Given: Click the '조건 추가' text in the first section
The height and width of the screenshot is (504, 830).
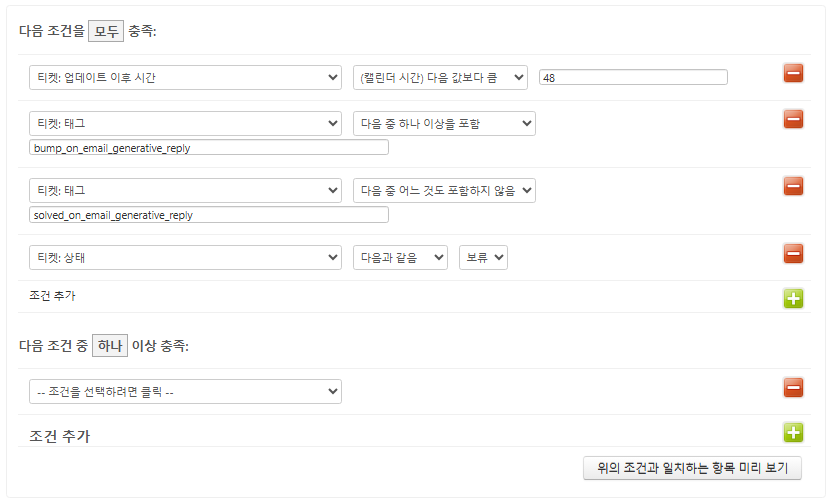Looking at the screenshot, I should click(x=53, y=296).
